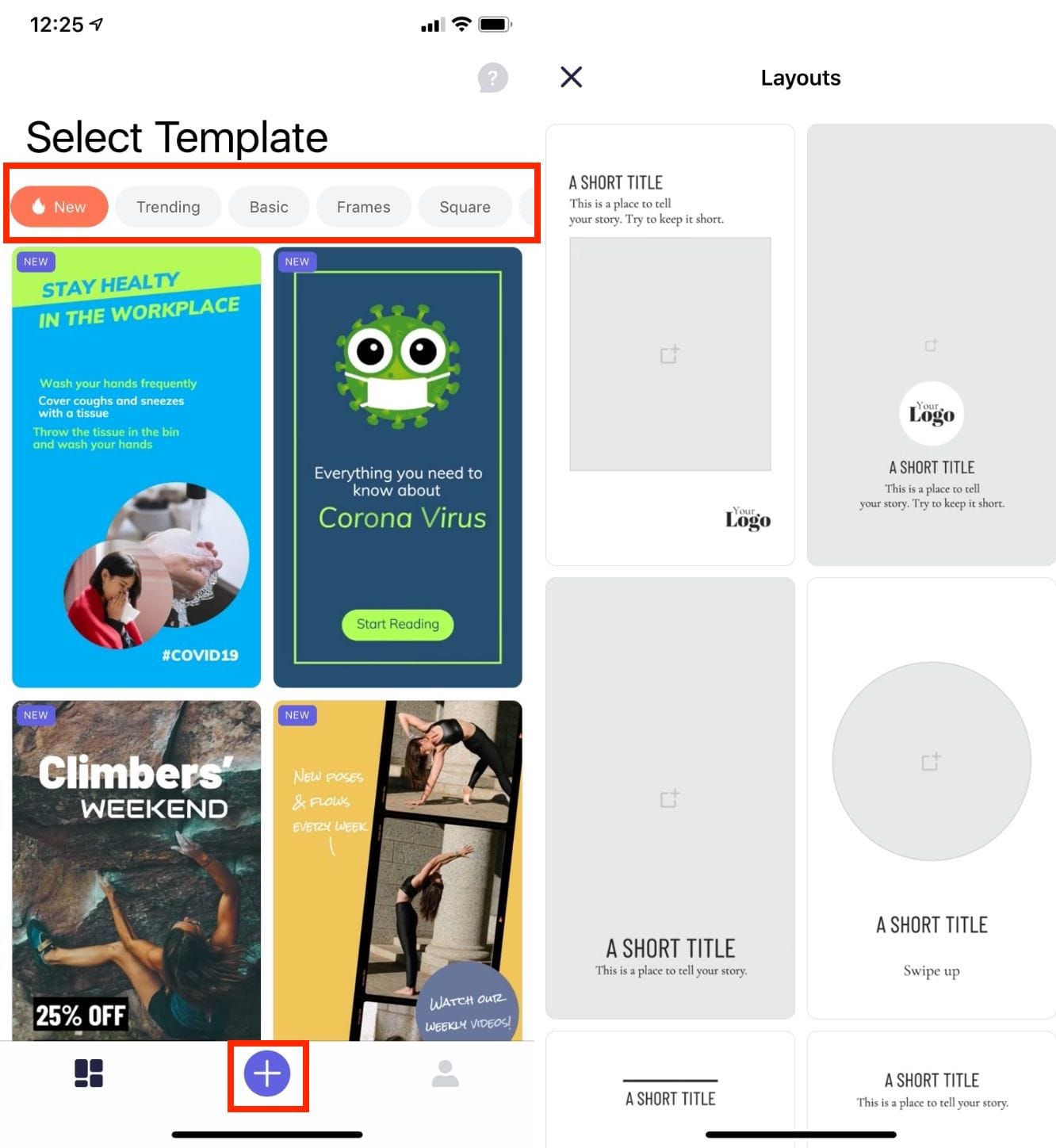1056x1148 pixels.
Task: Select the New category tab
Action: coord(59,207)
